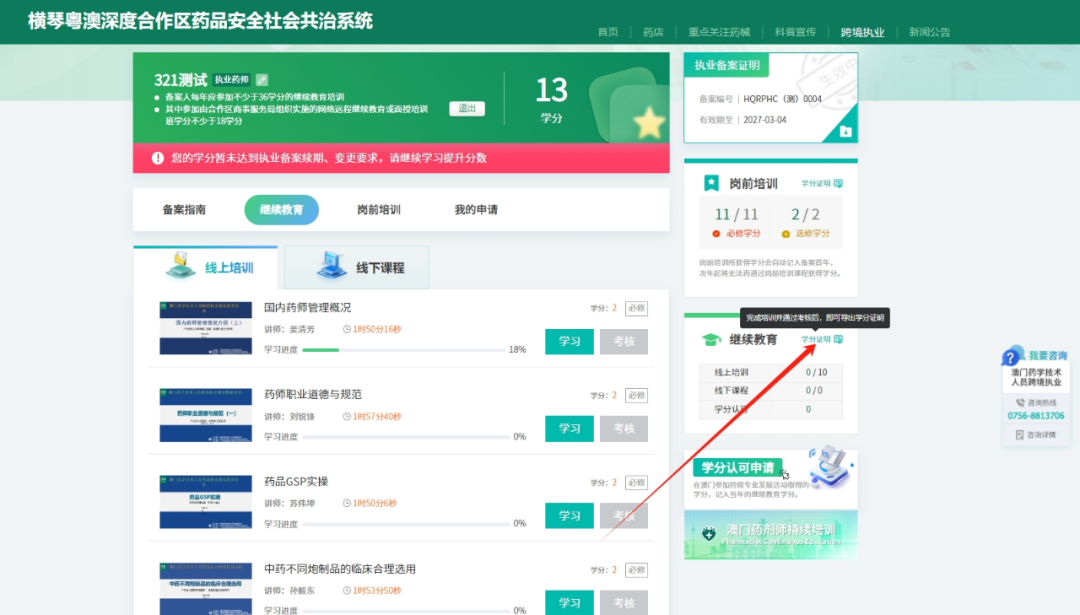The height and width of the screenshot is (615, 1080).
Task: Click the 学分证明 icon in 岗前培训 panel
Action: click(x=838, y=182)
